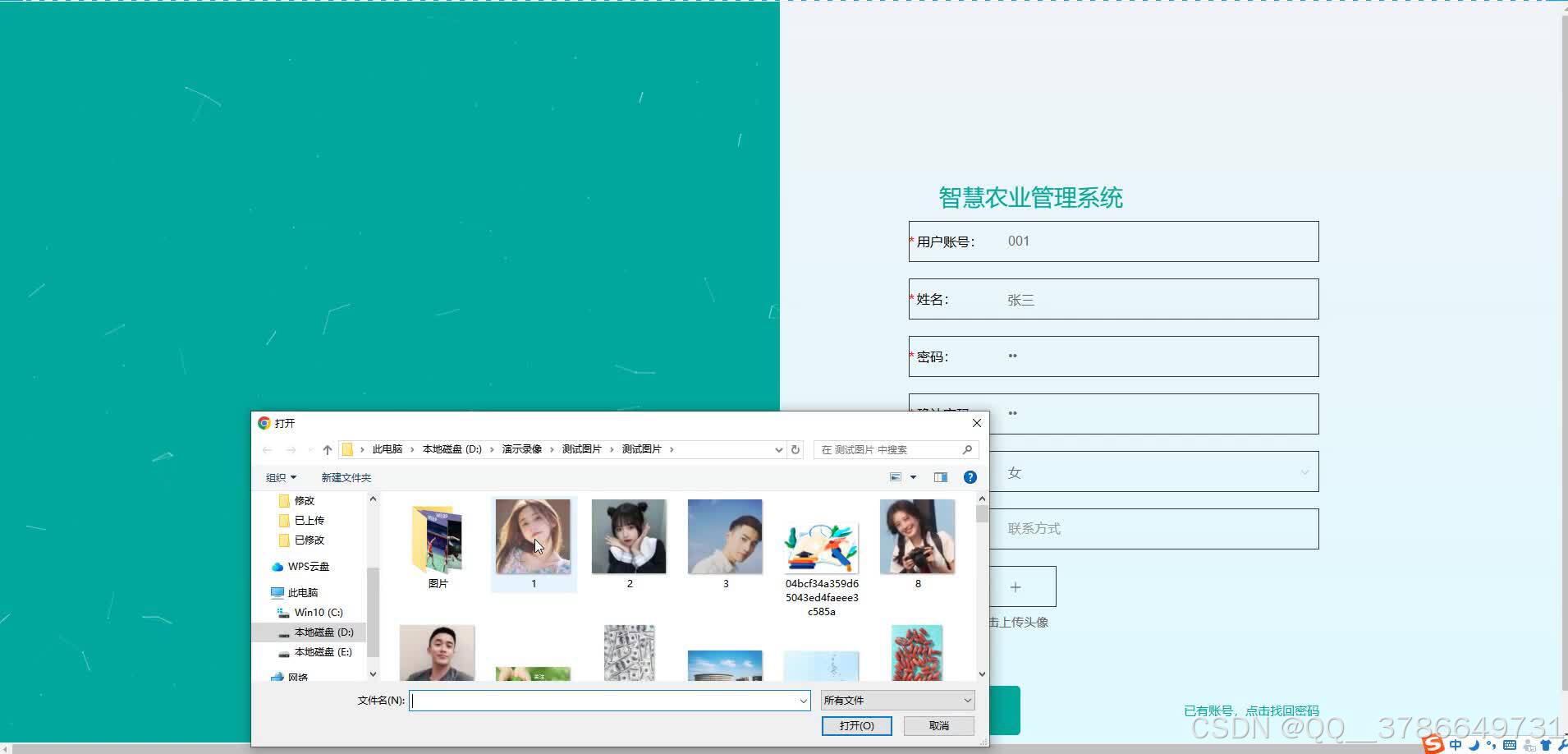Toggle Chinese/English input with the 中 icon
The image size is (1568, 754).
[1456, 745]
